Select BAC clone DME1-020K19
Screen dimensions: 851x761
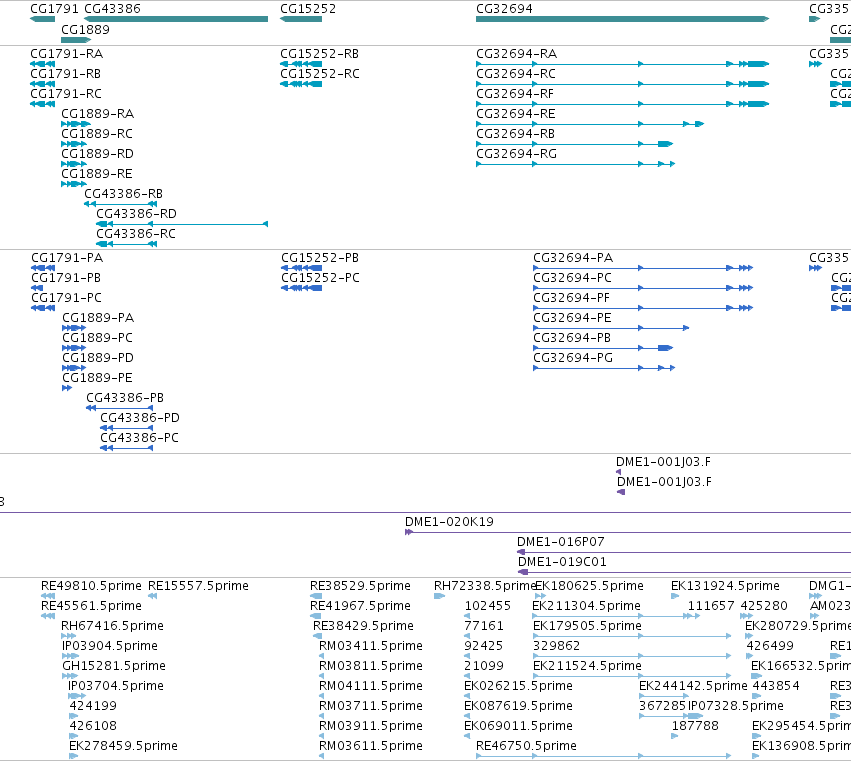coord(449,522)
